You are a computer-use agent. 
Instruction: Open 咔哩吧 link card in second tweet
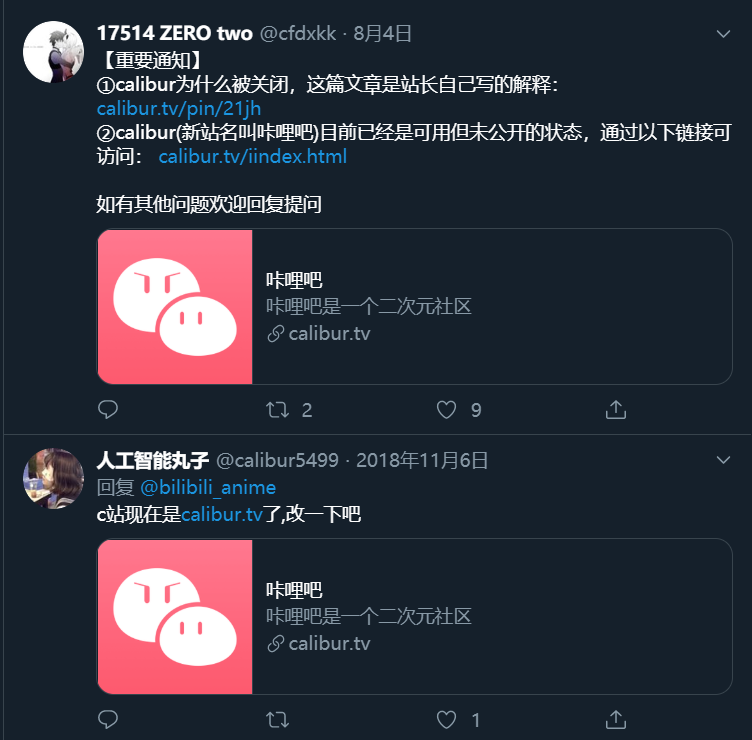tap(415, 616)
